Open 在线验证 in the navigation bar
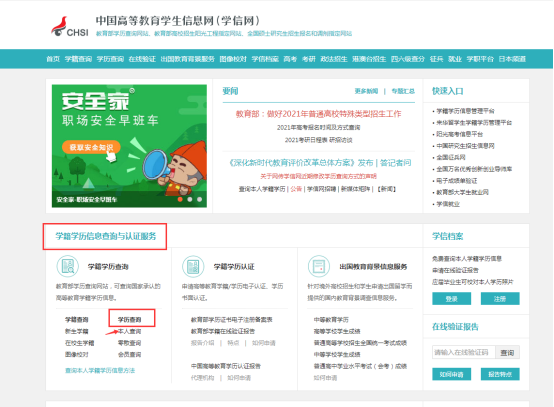554x407 pixels. (142, 59)
